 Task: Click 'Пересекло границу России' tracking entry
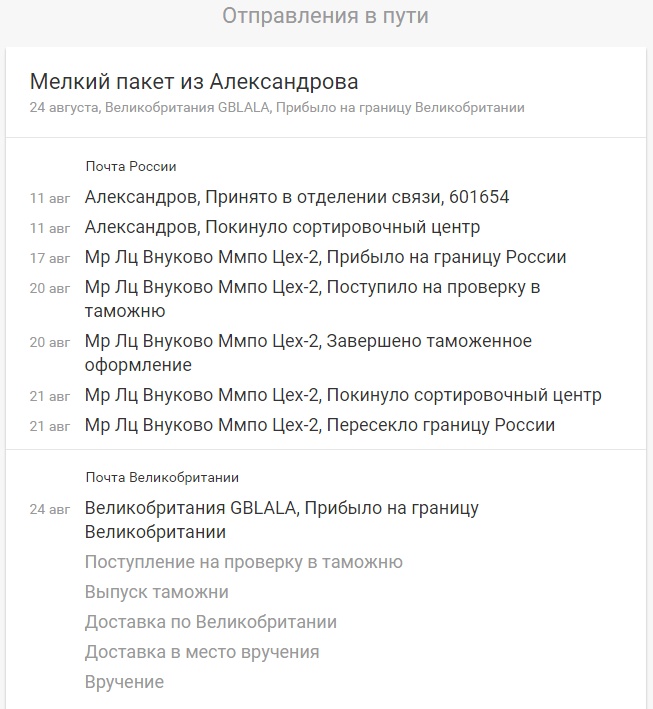click(x=320, y=425)
